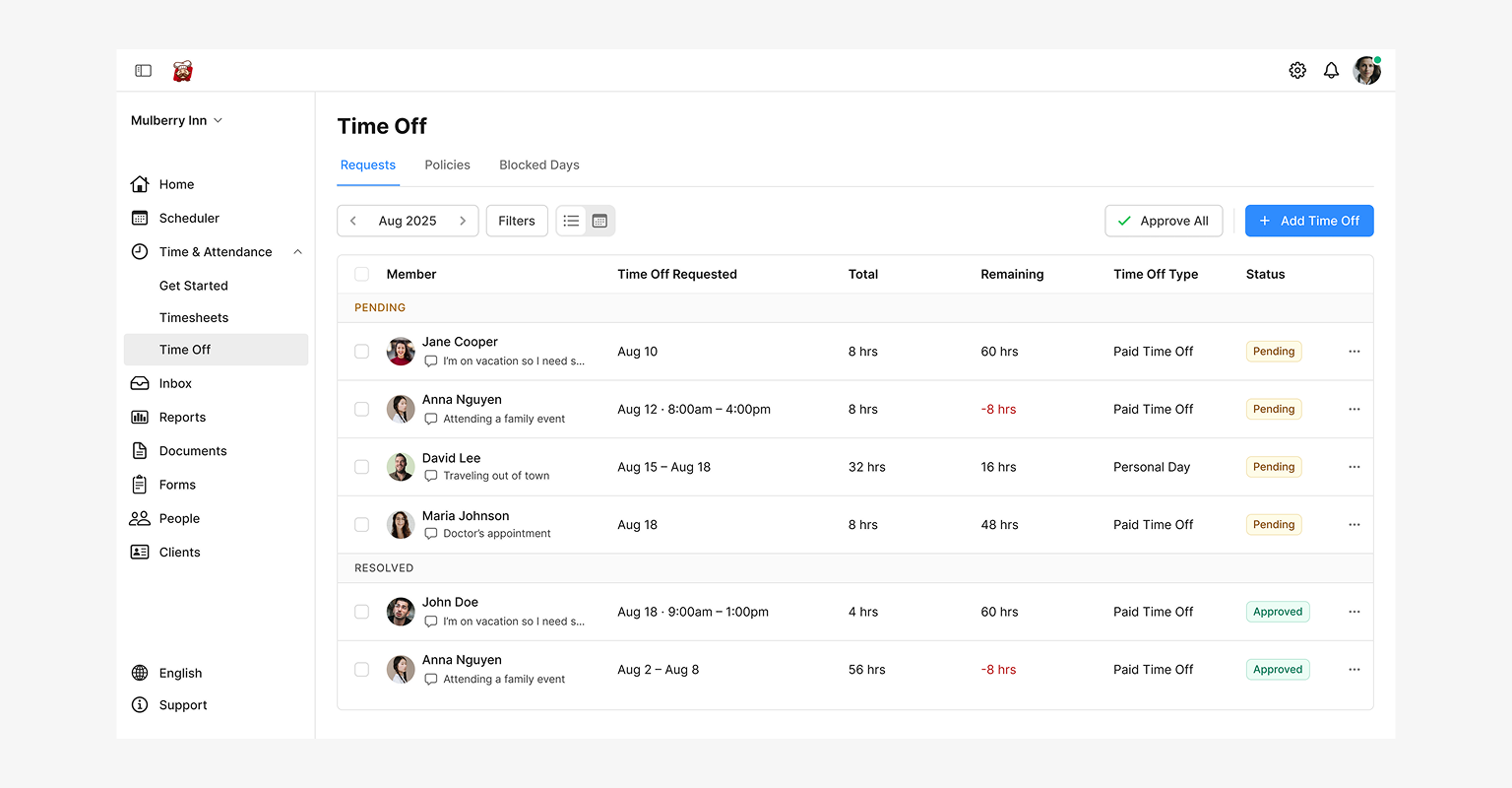
Task: Switch to the Blocked Days tab
Action: click(539, 164)
